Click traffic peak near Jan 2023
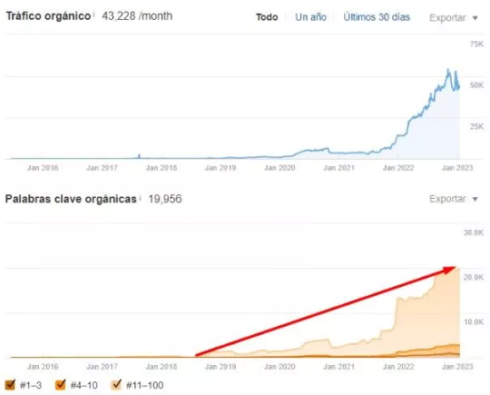The image size is (490, 395). 448,70
